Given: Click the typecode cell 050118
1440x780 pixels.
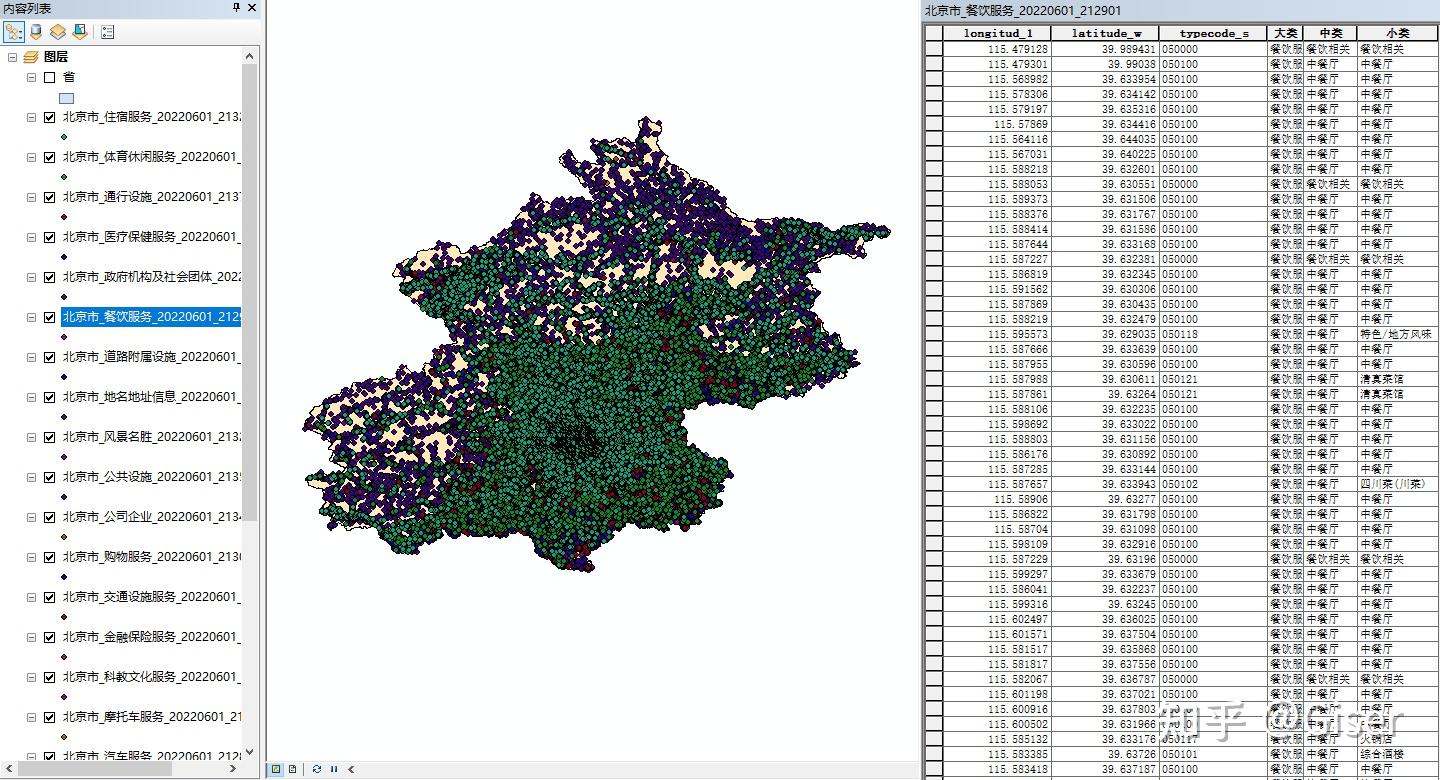Looking at the screenshot, I should (1213, 334).
